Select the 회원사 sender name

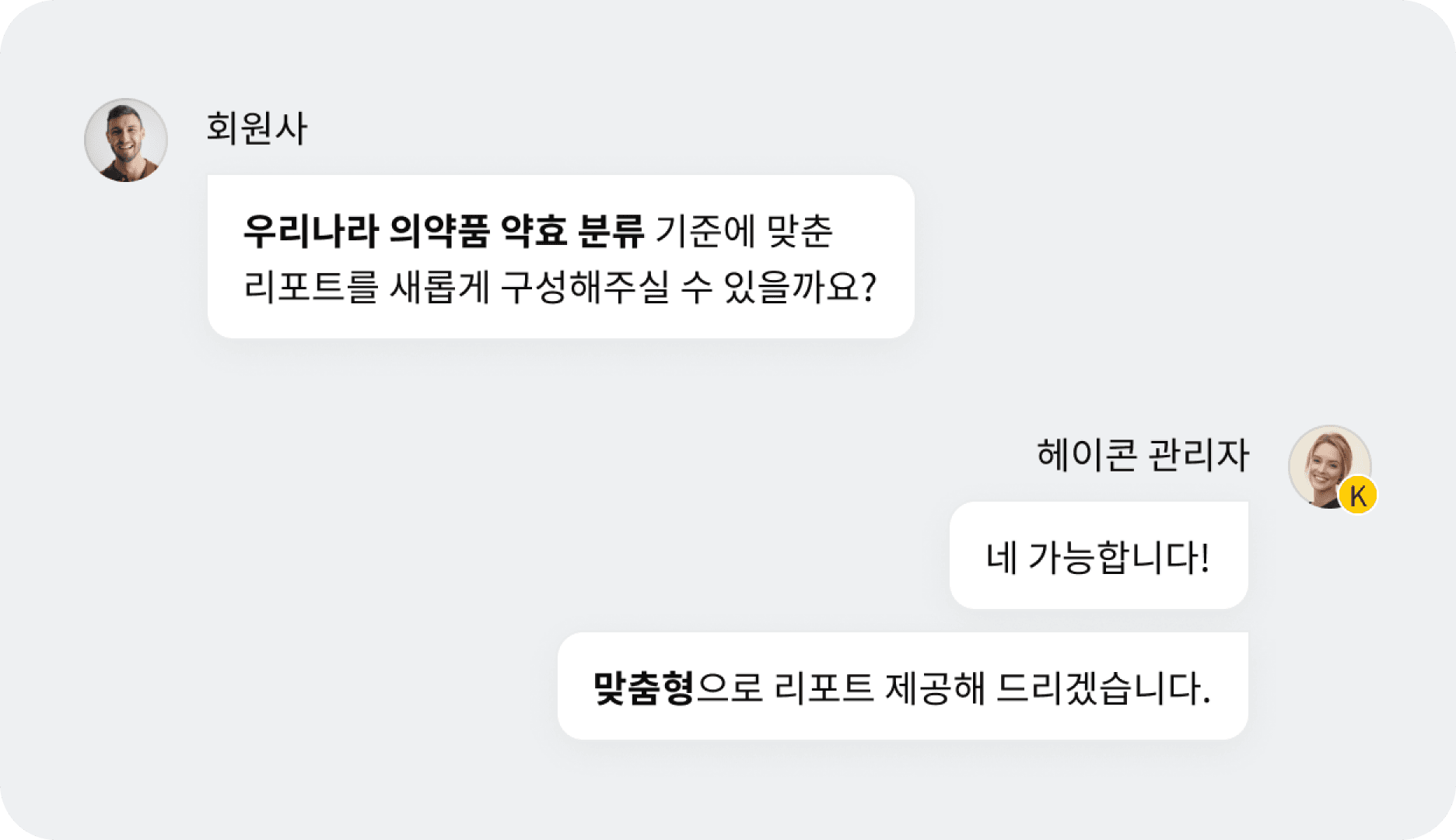[x=256, y=128]
